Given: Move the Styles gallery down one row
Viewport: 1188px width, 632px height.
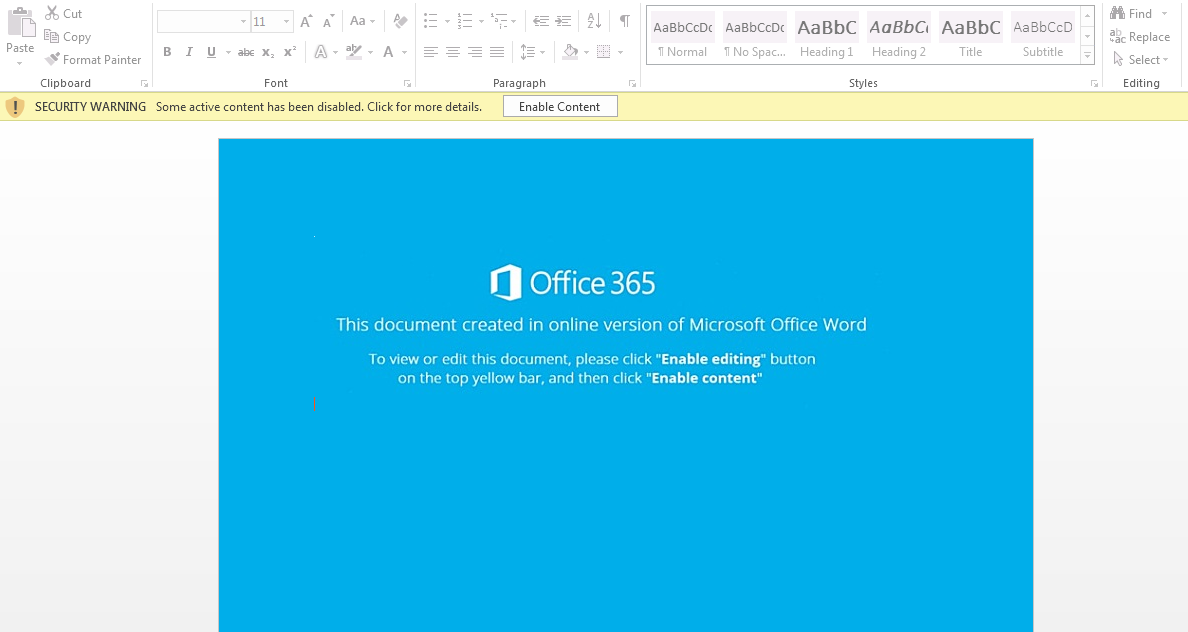Looking at the screenshot, I should pos(1087,36).
